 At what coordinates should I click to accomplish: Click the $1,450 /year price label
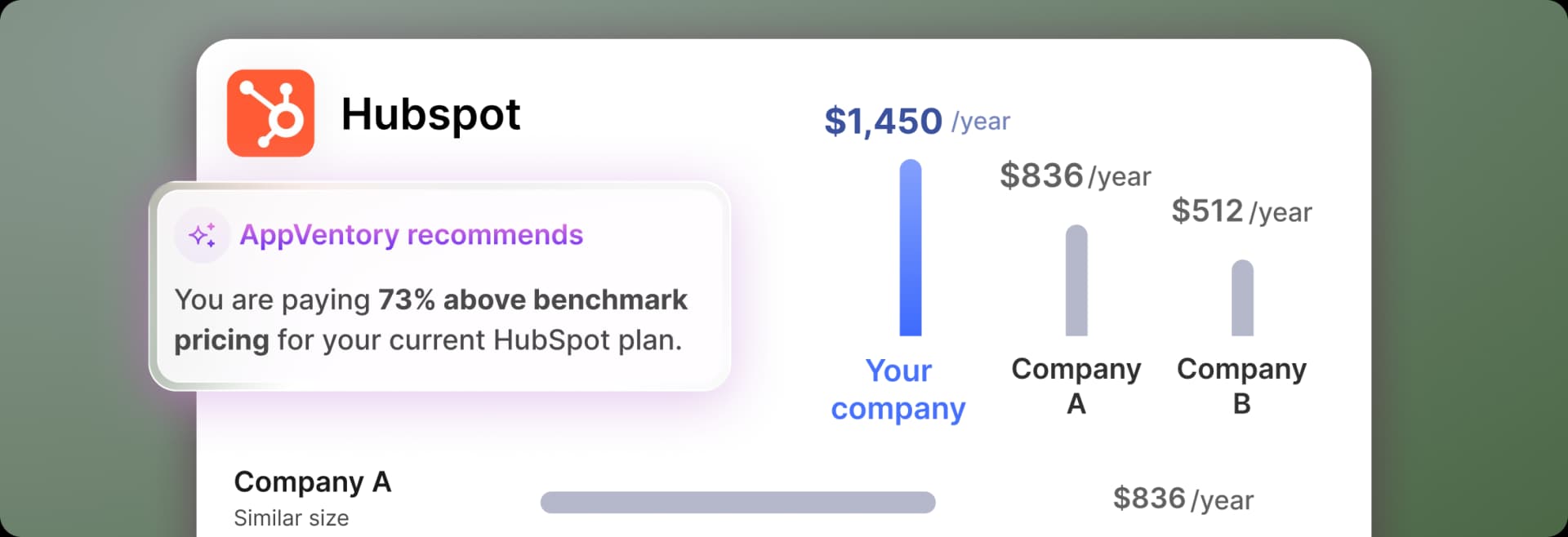[917, 122]
